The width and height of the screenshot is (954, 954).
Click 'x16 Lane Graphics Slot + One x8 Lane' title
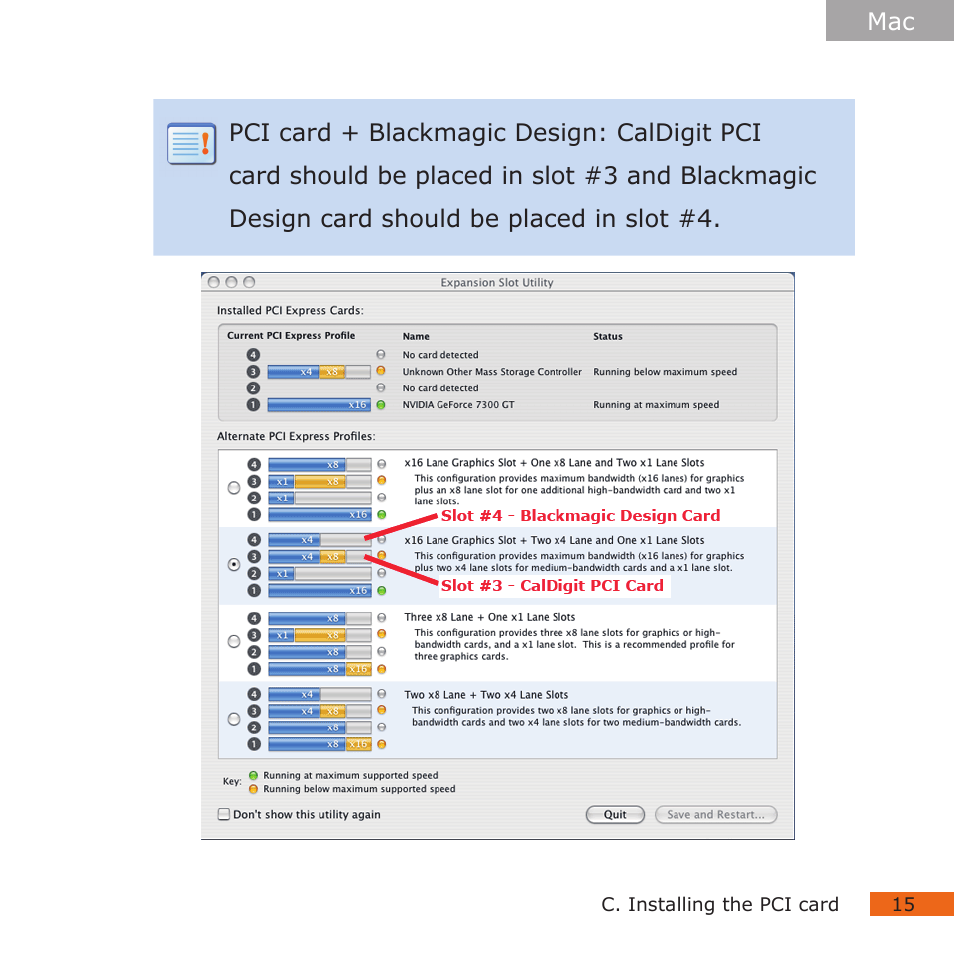(554, 463)
